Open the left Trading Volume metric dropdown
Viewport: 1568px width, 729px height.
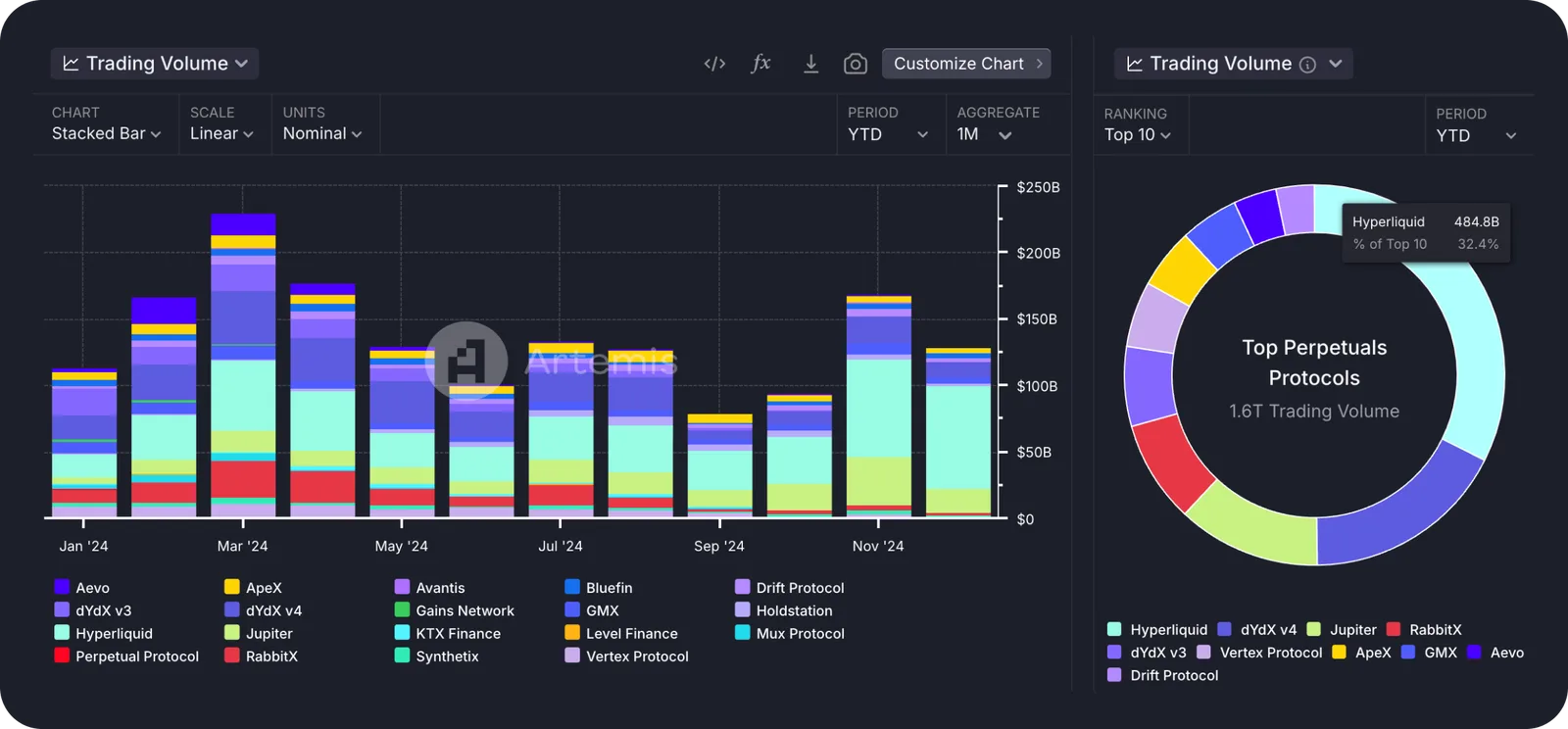pos(155,64)
